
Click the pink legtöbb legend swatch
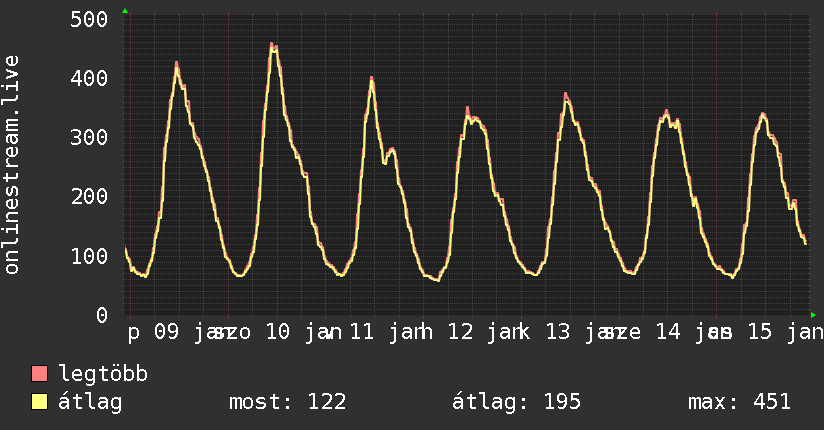39,373
